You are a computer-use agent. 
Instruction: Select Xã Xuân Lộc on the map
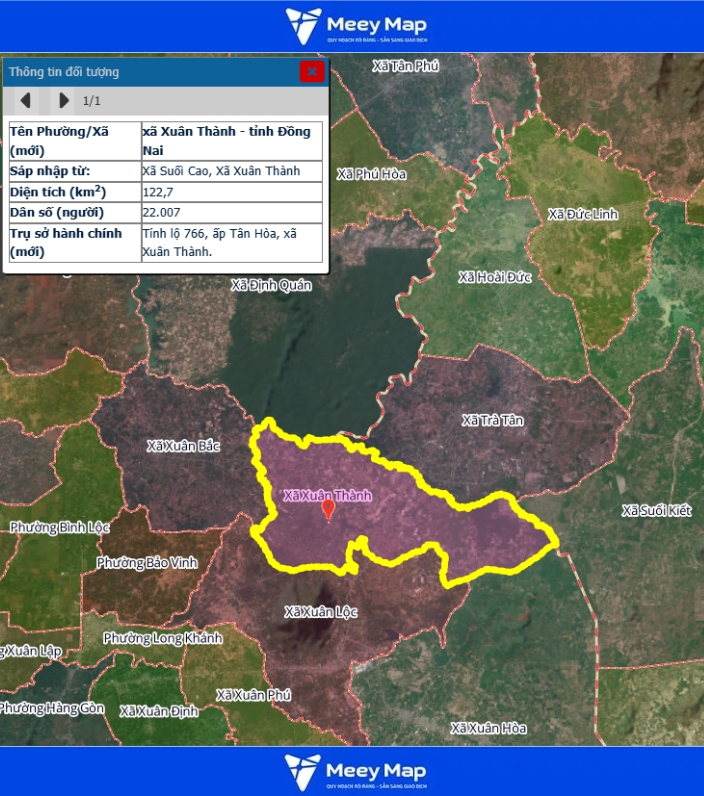pyautogui.click(x=321, y=611)
